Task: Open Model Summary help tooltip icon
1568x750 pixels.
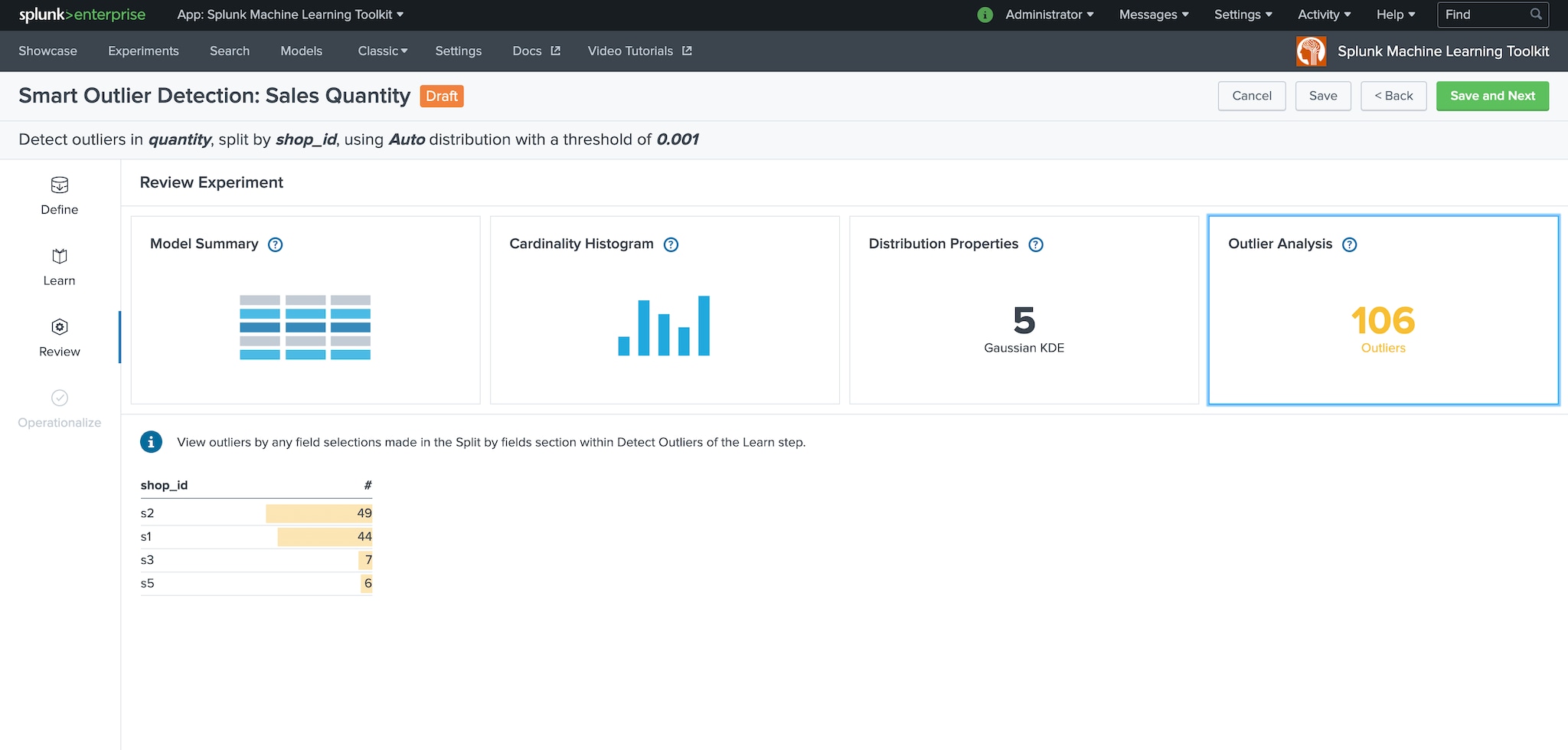Action: 276,244
